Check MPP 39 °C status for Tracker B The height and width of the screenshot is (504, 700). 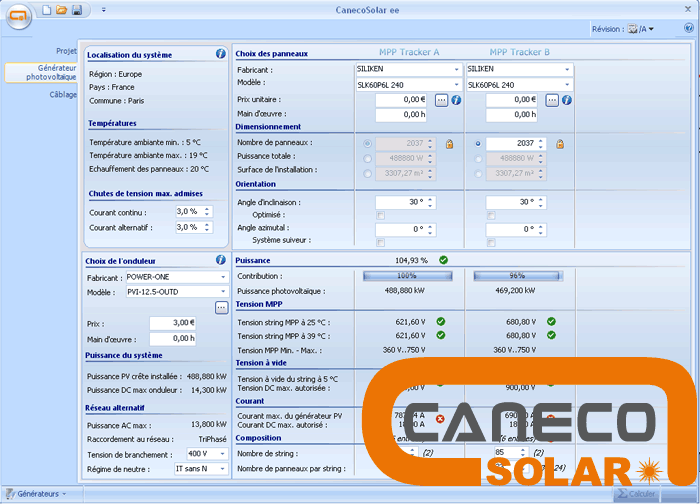551,335
